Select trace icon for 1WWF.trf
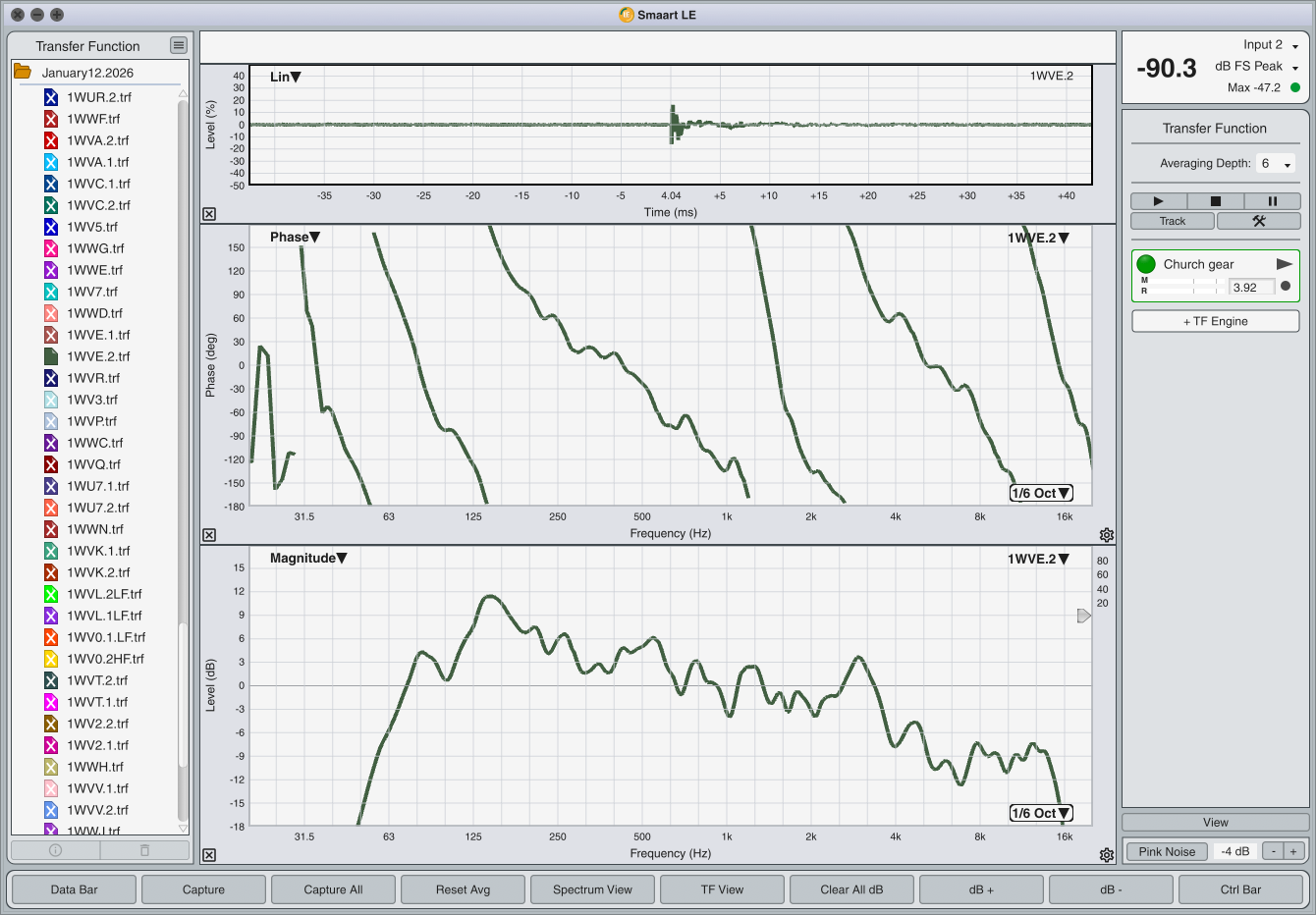The image size is (1316, 915). 51,119
